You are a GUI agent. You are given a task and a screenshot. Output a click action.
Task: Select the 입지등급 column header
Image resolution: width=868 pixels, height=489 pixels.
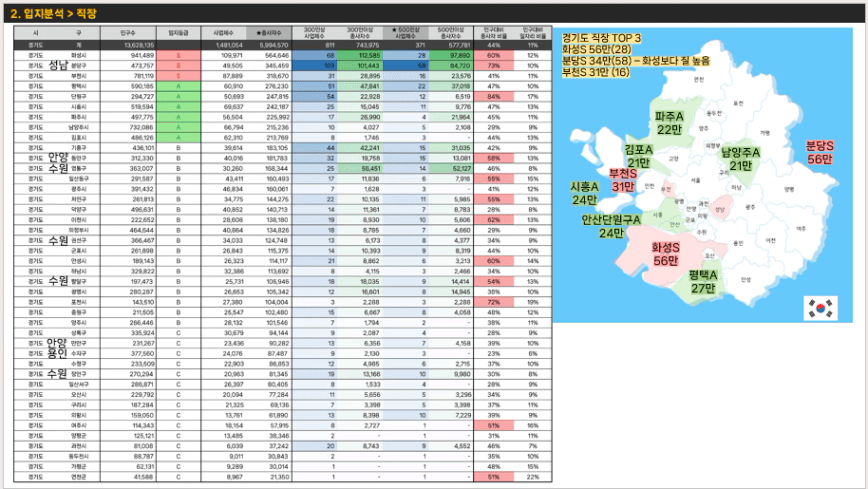(x=178, y=33)
